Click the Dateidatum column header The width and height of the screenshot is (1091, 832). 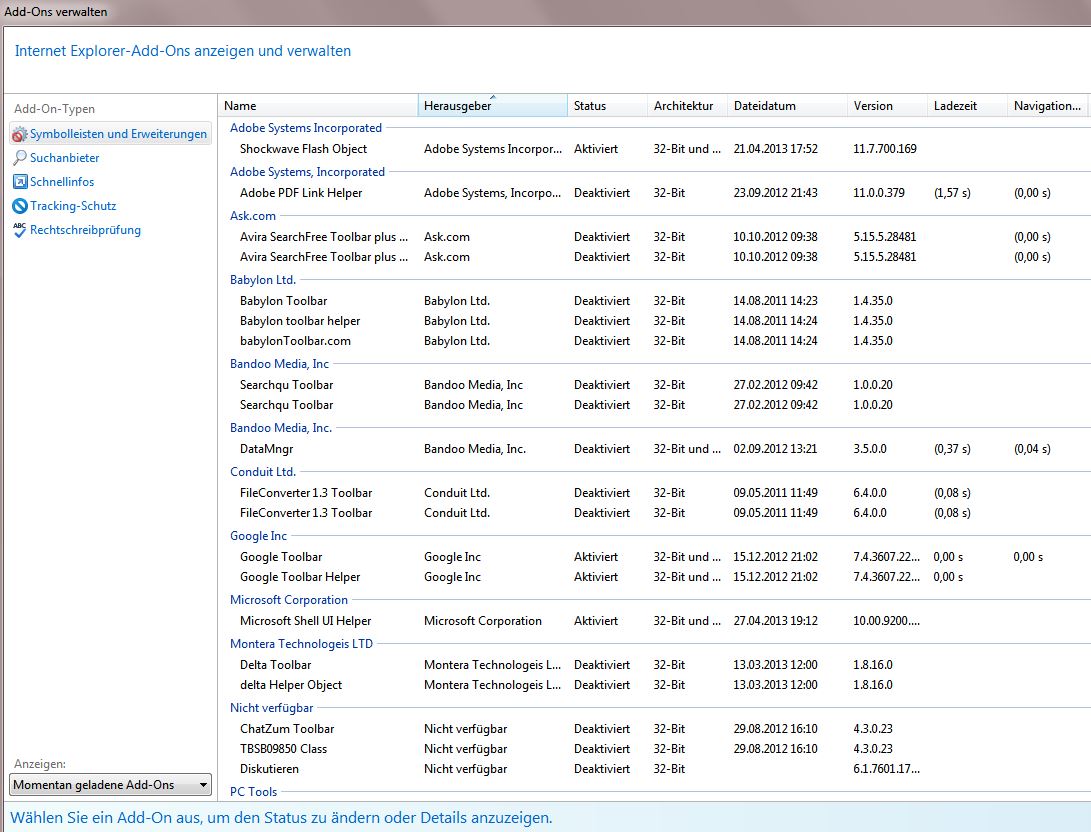coord(788,106)
